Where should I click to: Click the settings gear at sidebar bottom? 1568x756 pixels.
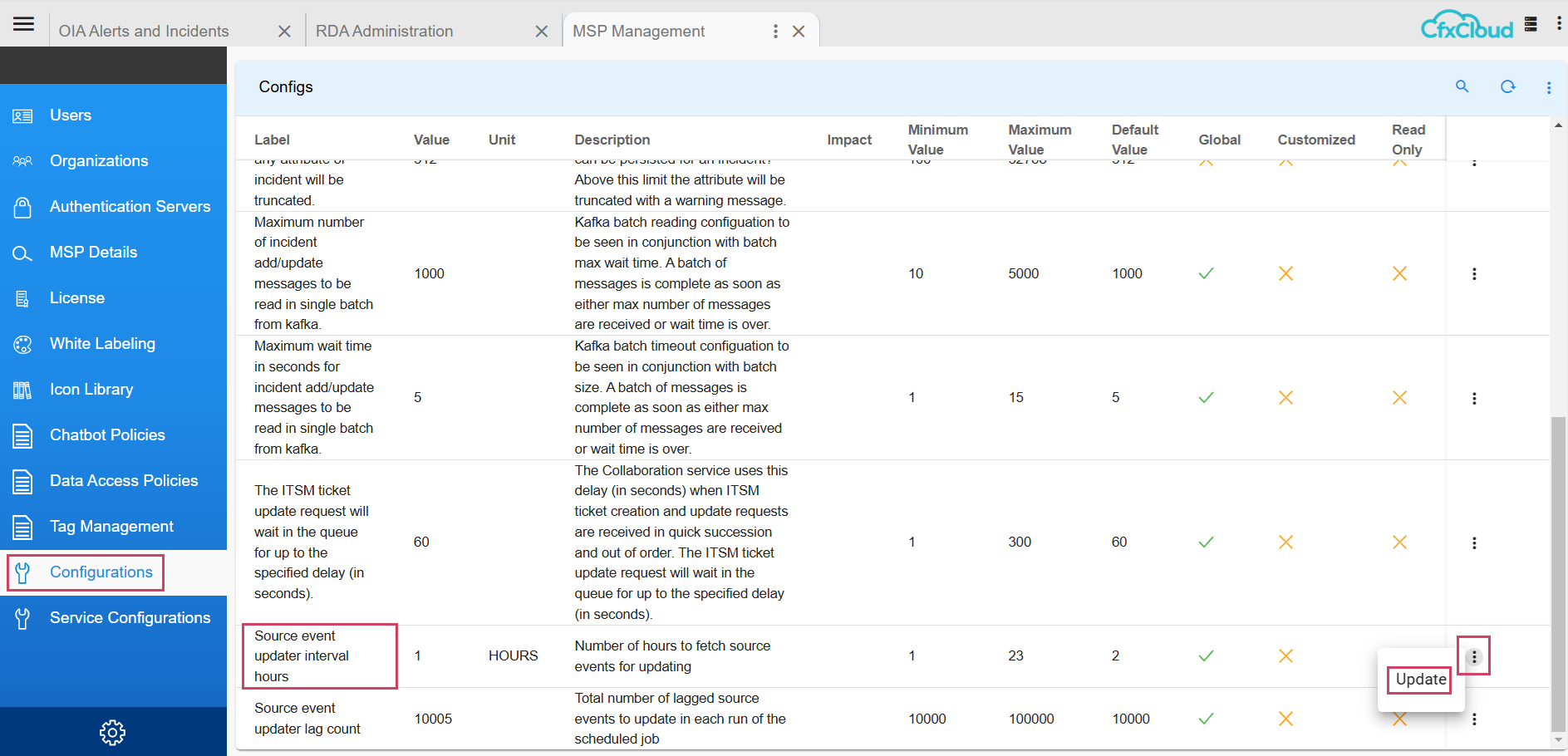112,732
